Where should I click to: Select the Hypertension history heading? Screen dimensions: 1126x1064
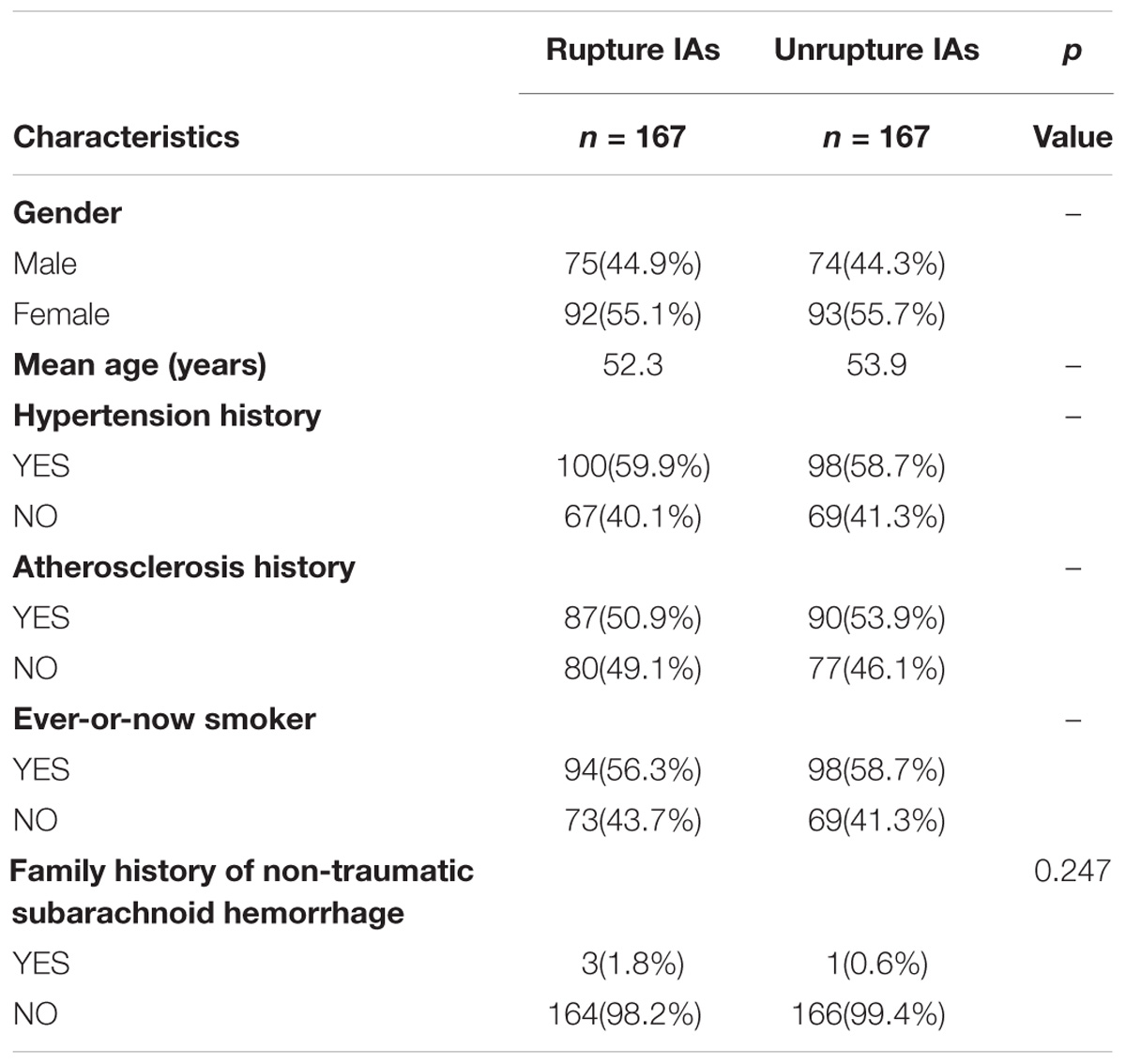[167, 416]
